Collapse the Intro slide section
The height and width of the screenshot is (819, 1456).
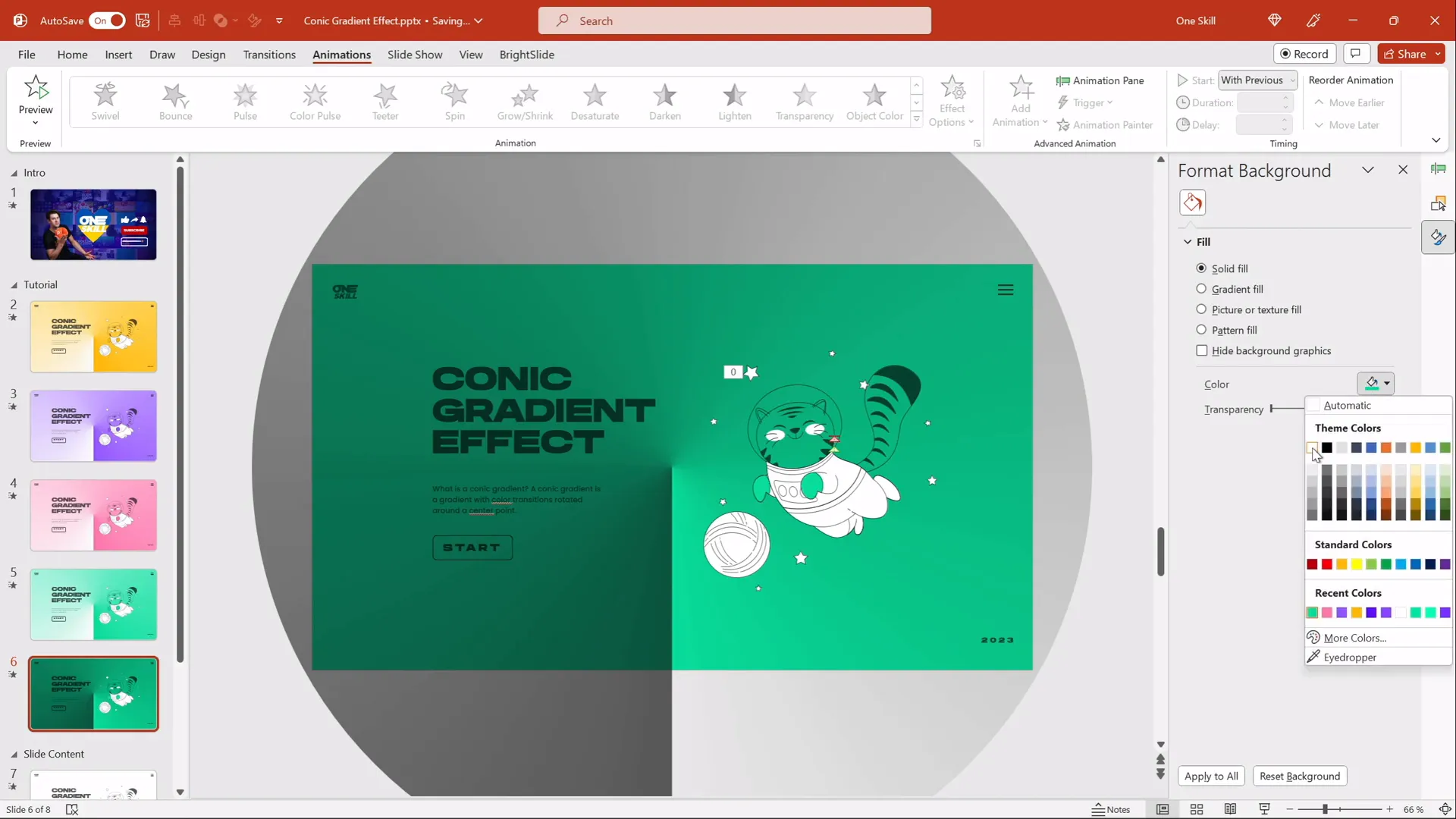pos(14,173)
